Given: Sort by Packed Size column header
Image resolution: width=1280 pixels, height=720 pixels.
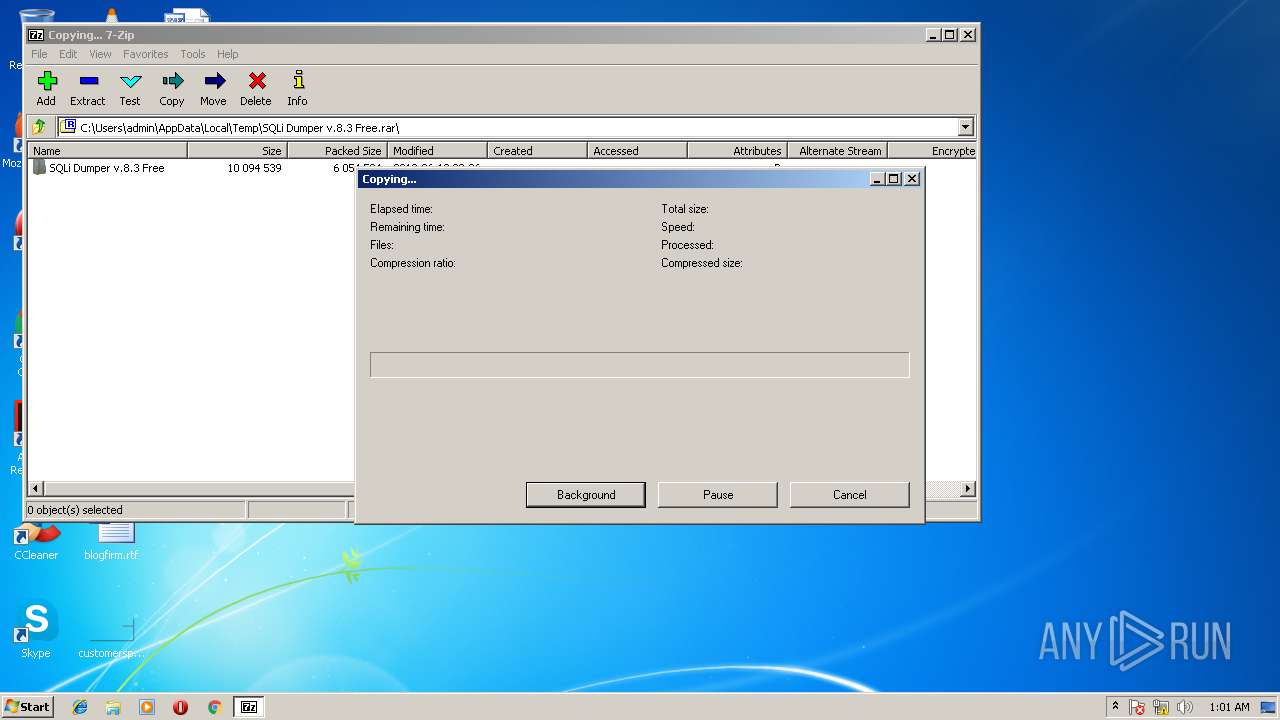Looking at the screenshot, I should (x=338, y=151).
